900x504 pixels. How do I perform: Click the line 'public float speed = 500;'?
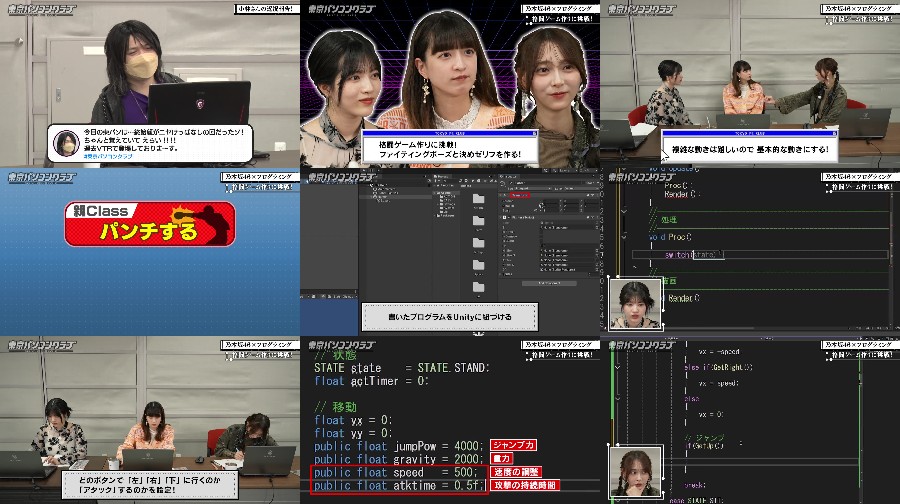[395, 472]
